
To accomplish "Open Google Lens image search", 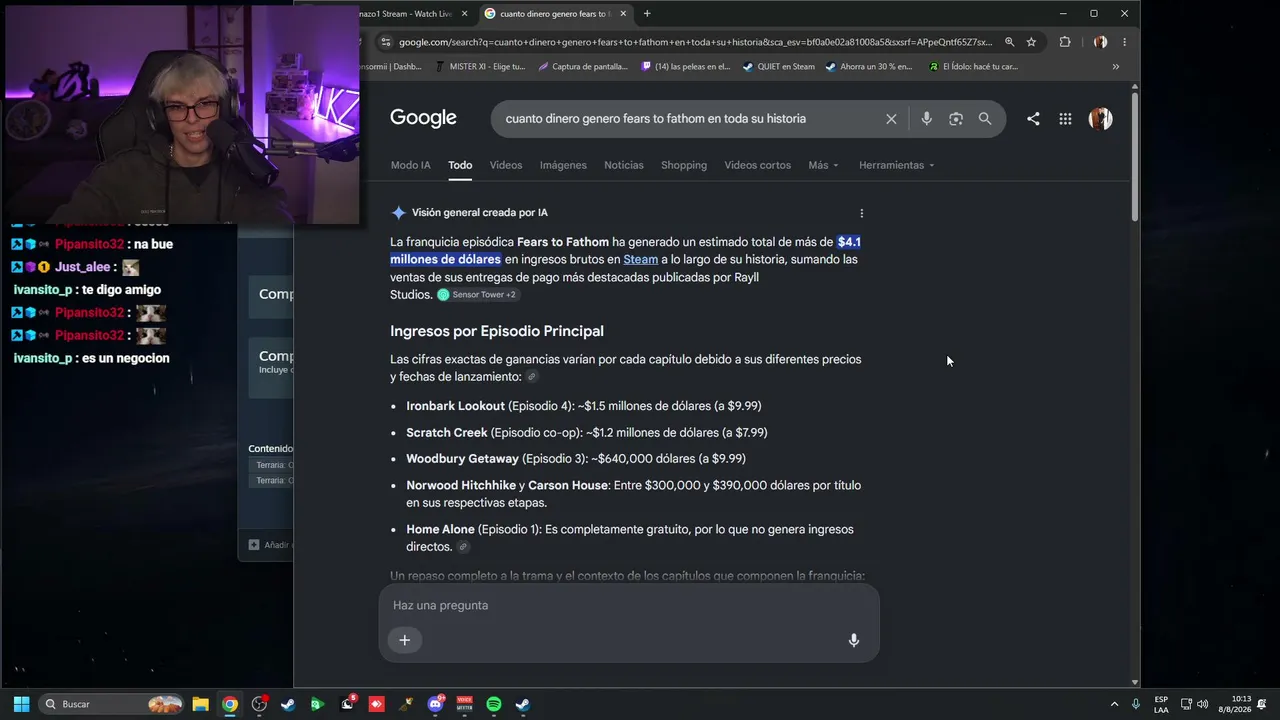I will click(x=956, y=119).
